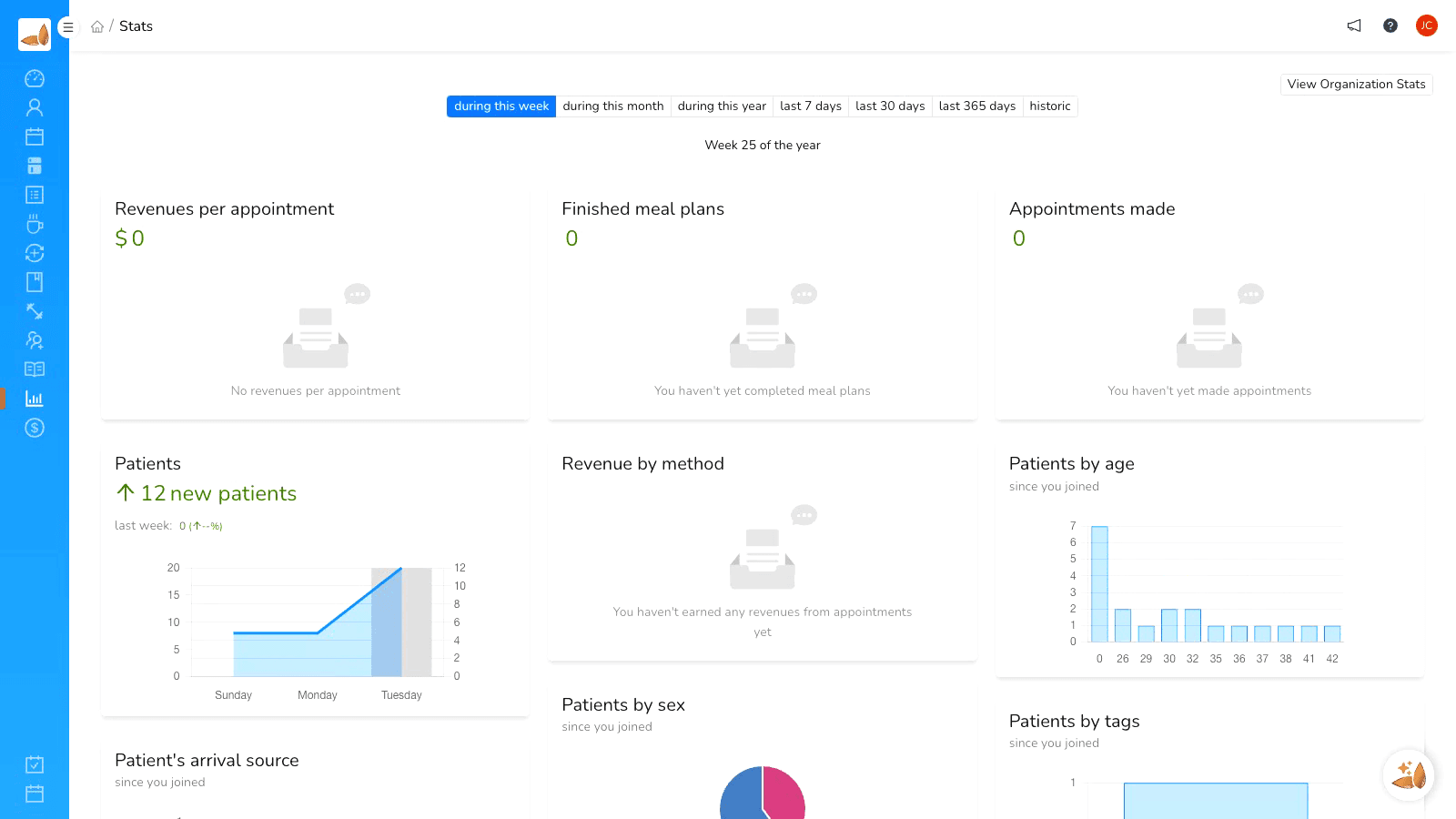Open the hot cup recipes icon in sidebar
Image resolution: width=1456 pixels, height=819 pixels.
click(35, 224)
